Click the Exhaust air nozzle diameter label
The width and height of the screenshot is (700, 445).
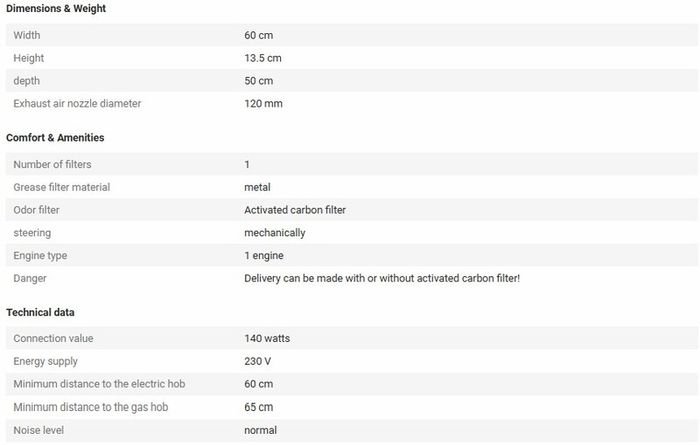77,104
